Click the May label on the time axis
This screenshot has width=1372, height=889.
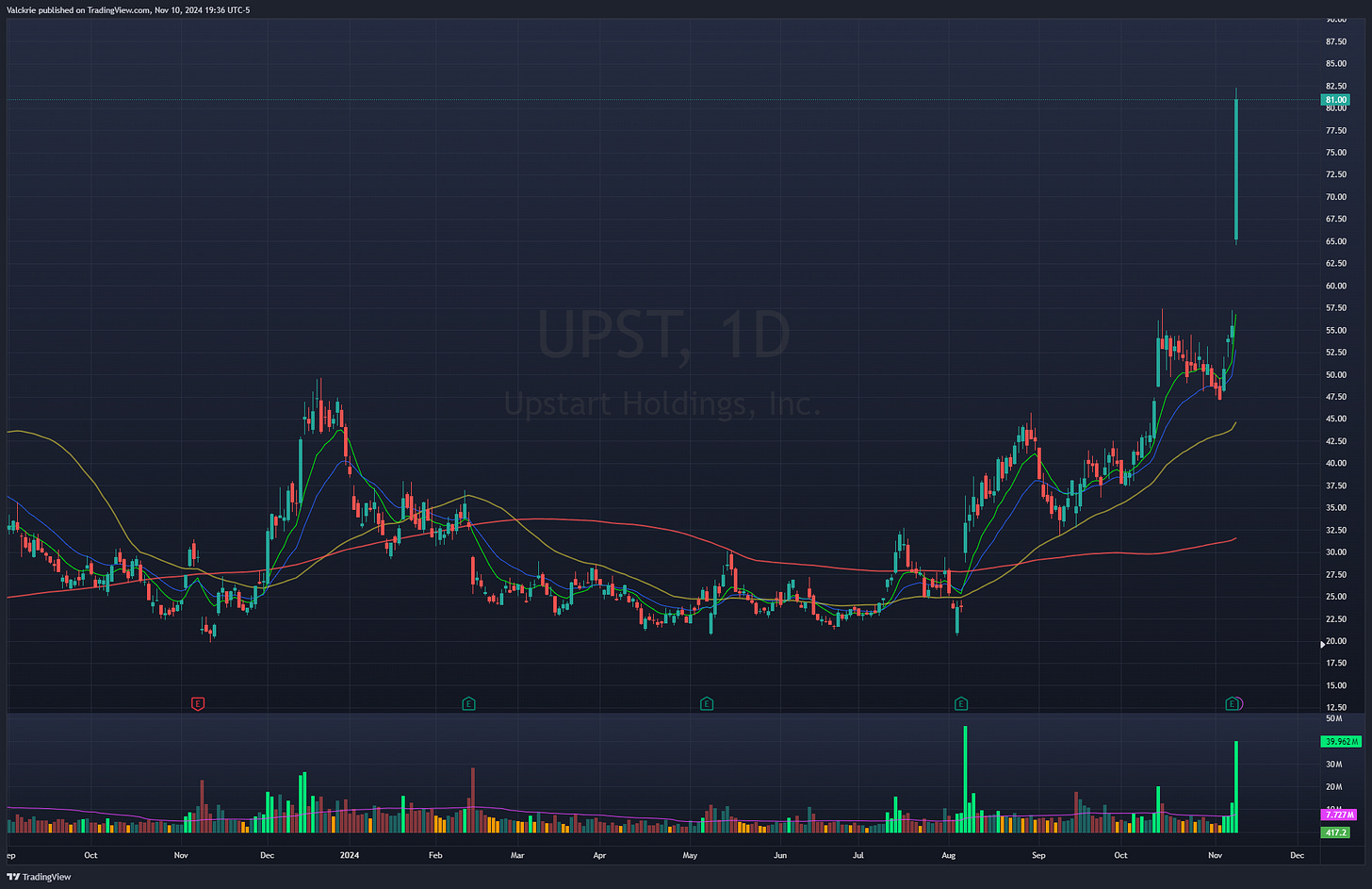point(690,856)
